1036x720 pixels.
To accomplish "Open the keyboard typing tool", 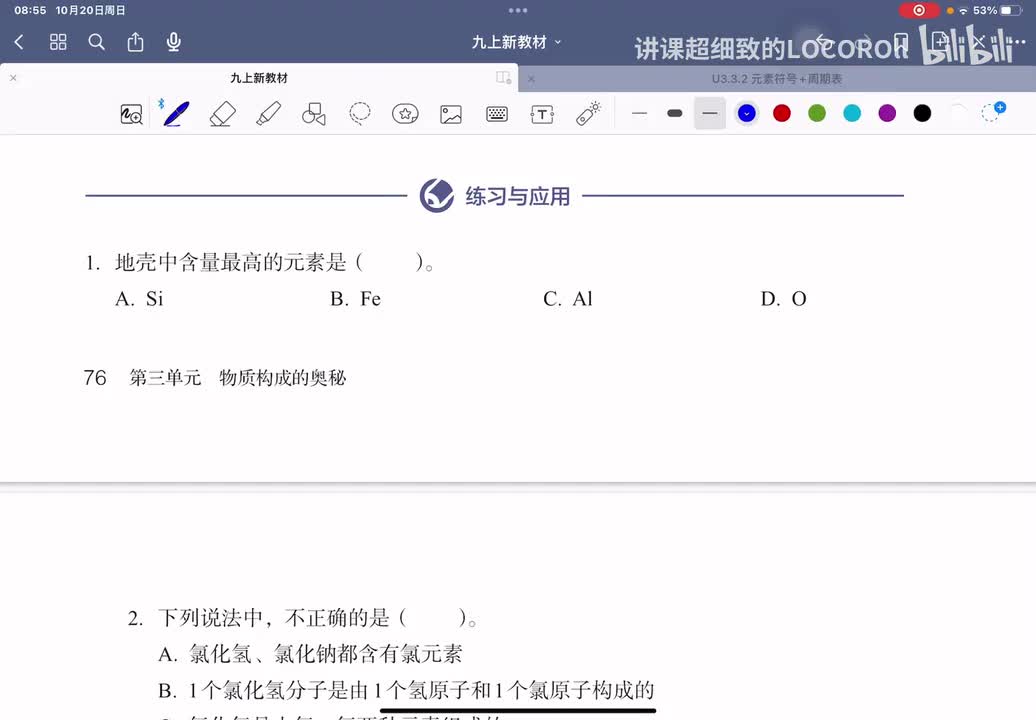I will pos(497,114).
